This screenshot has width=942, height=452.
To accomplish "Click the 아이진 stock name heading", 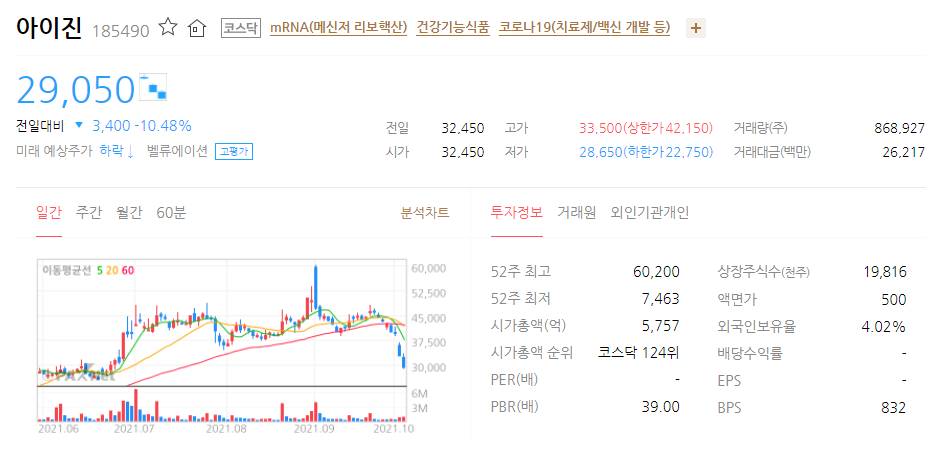I will click(49, 28).
